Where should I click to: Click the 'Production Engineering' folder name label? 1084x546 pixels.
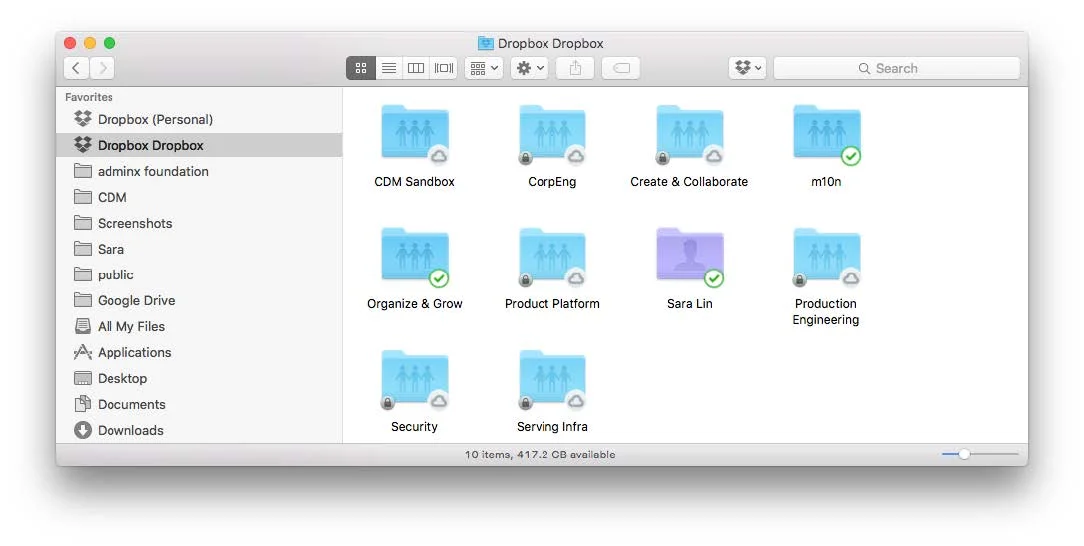point(826,312)
